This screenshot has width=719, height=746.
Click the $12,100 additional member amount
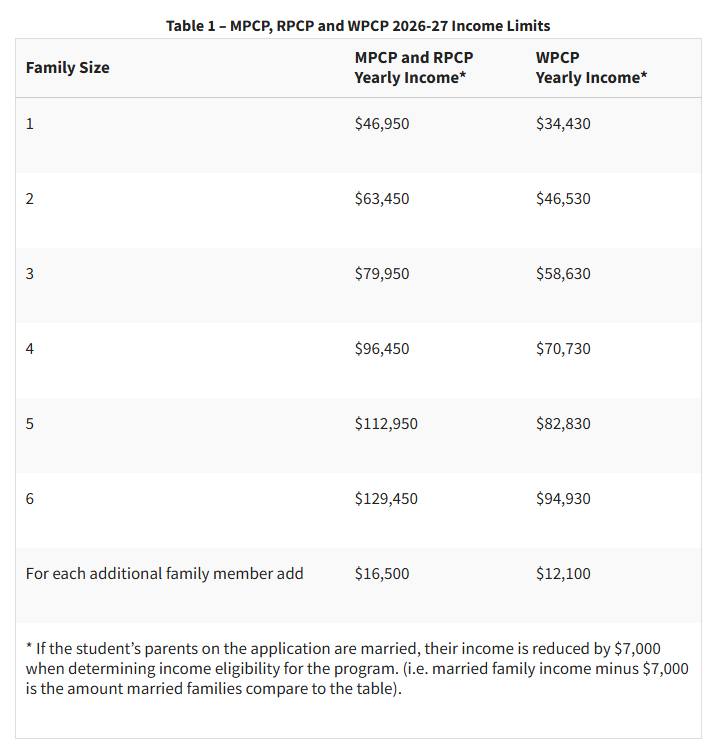563,574
